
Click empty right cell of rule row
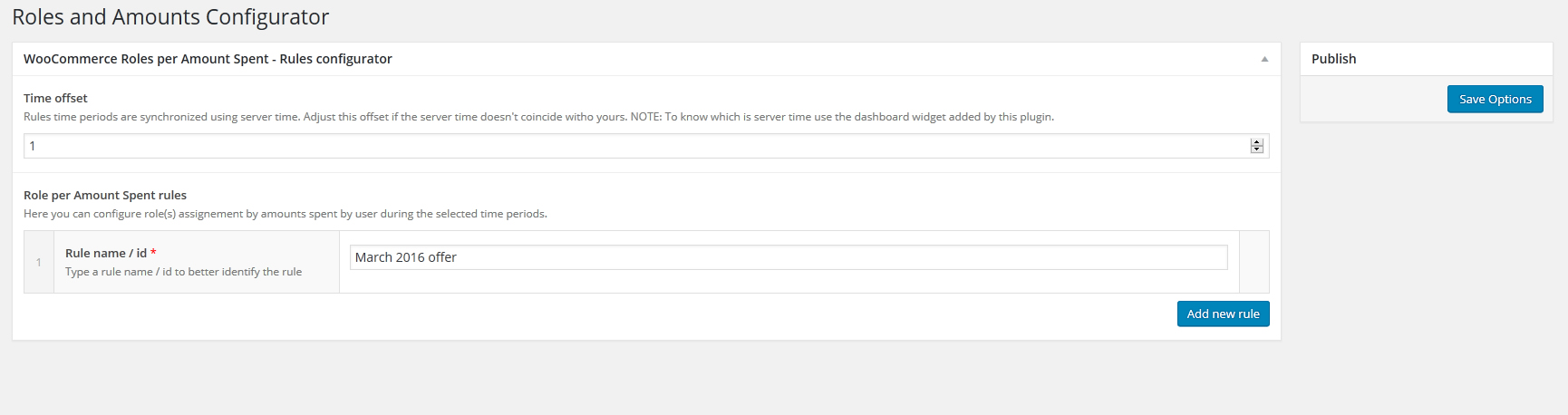pos(1253,262)
